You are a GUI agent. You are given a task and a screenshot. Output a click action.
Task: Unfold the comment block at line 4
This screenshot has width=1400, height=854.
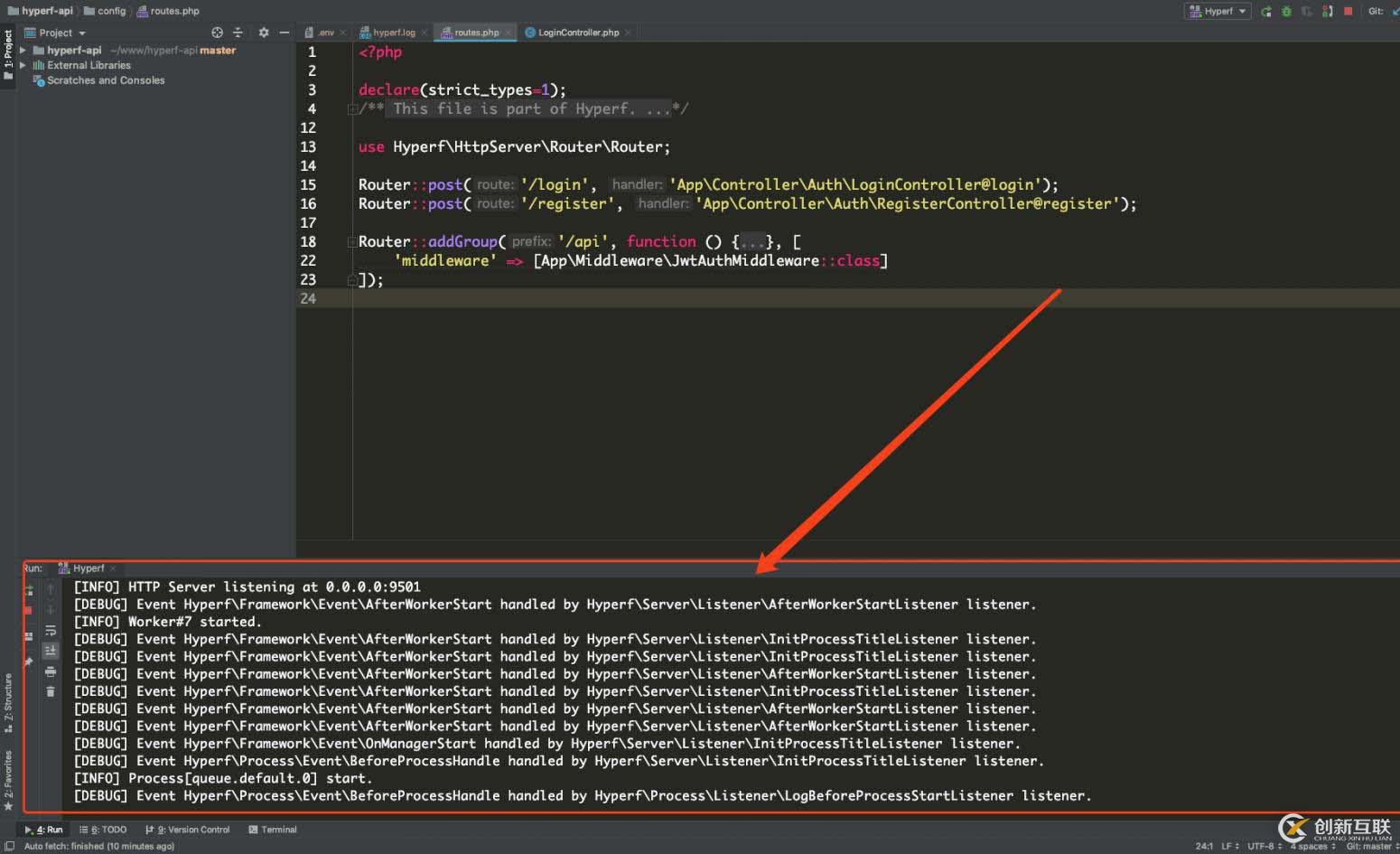point(352,109)
